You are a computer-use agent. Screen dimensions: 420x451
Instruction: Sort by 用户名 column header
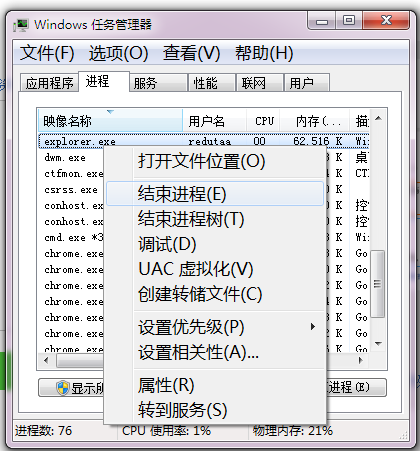pyautogui.click(x=215, y=121)
